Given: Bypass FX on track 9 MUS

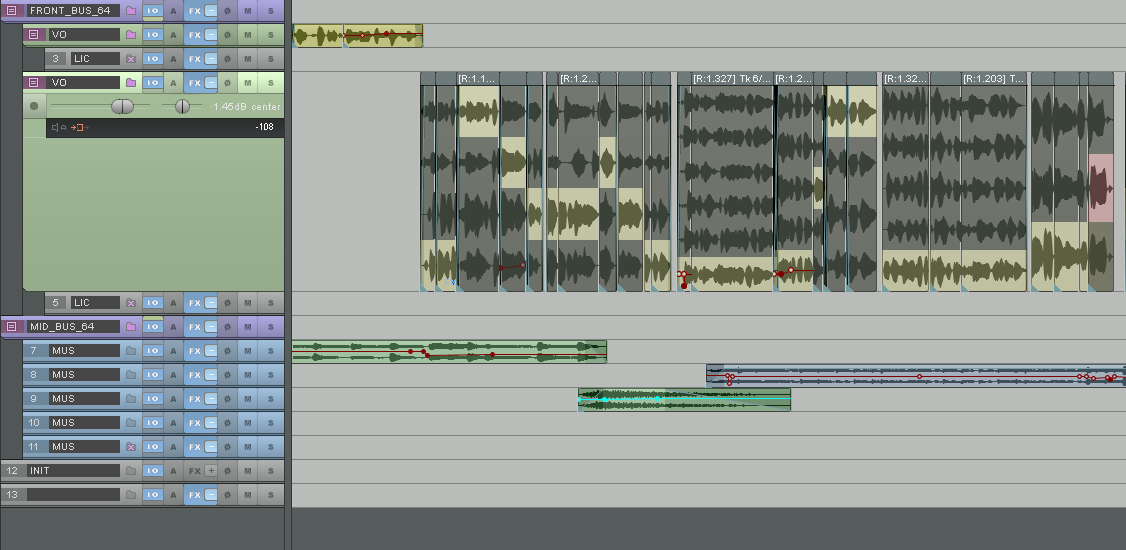Looking at the screenshot, I should (x=210, y=398).
